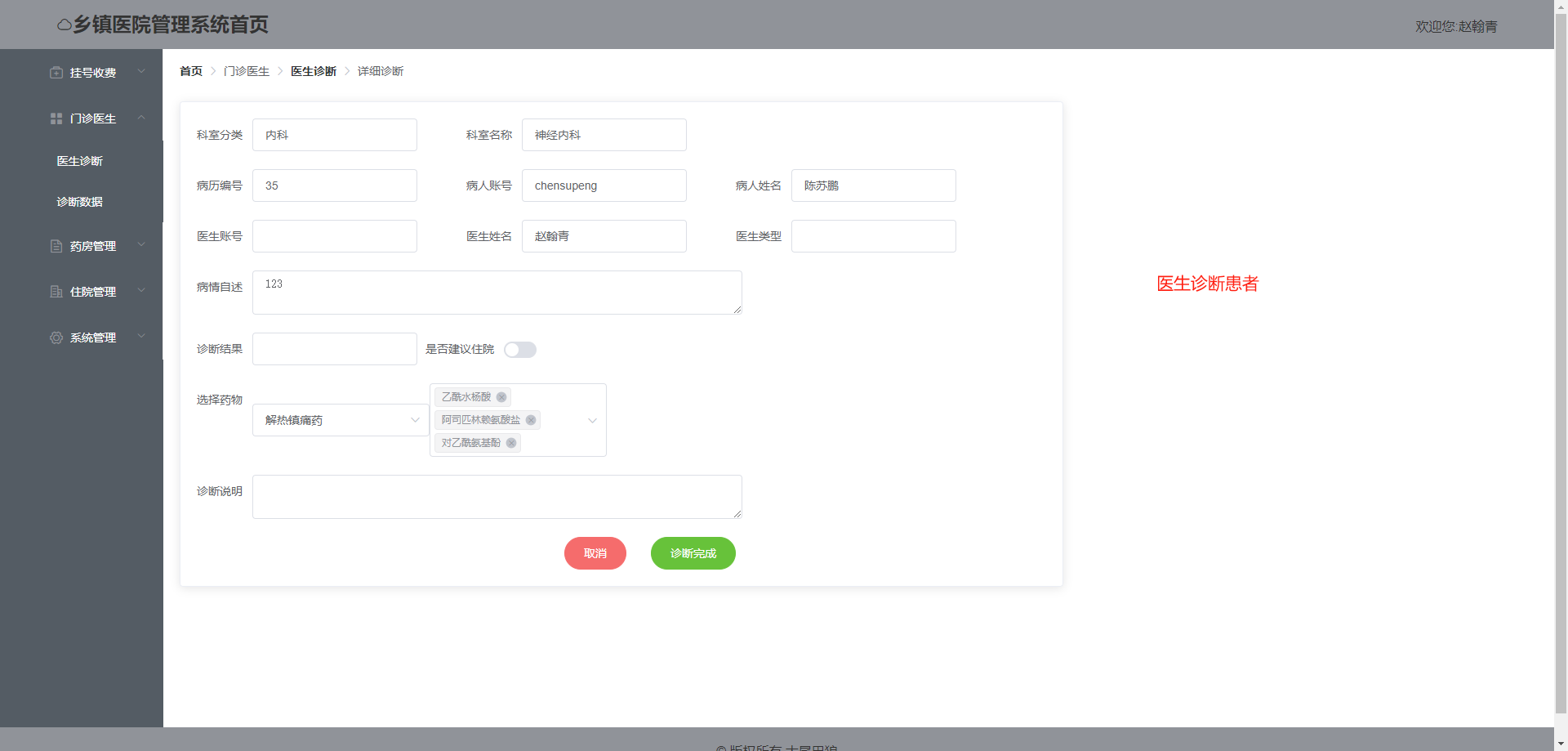Click the 门诊医生 grid icon

click(56, 118)
